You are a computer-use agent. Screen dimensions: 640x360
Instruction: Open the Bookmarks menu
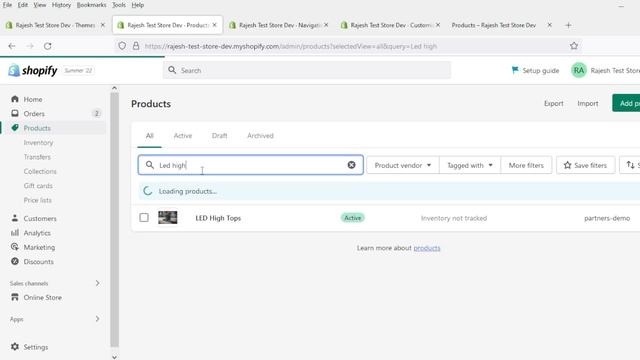(91, 5)
